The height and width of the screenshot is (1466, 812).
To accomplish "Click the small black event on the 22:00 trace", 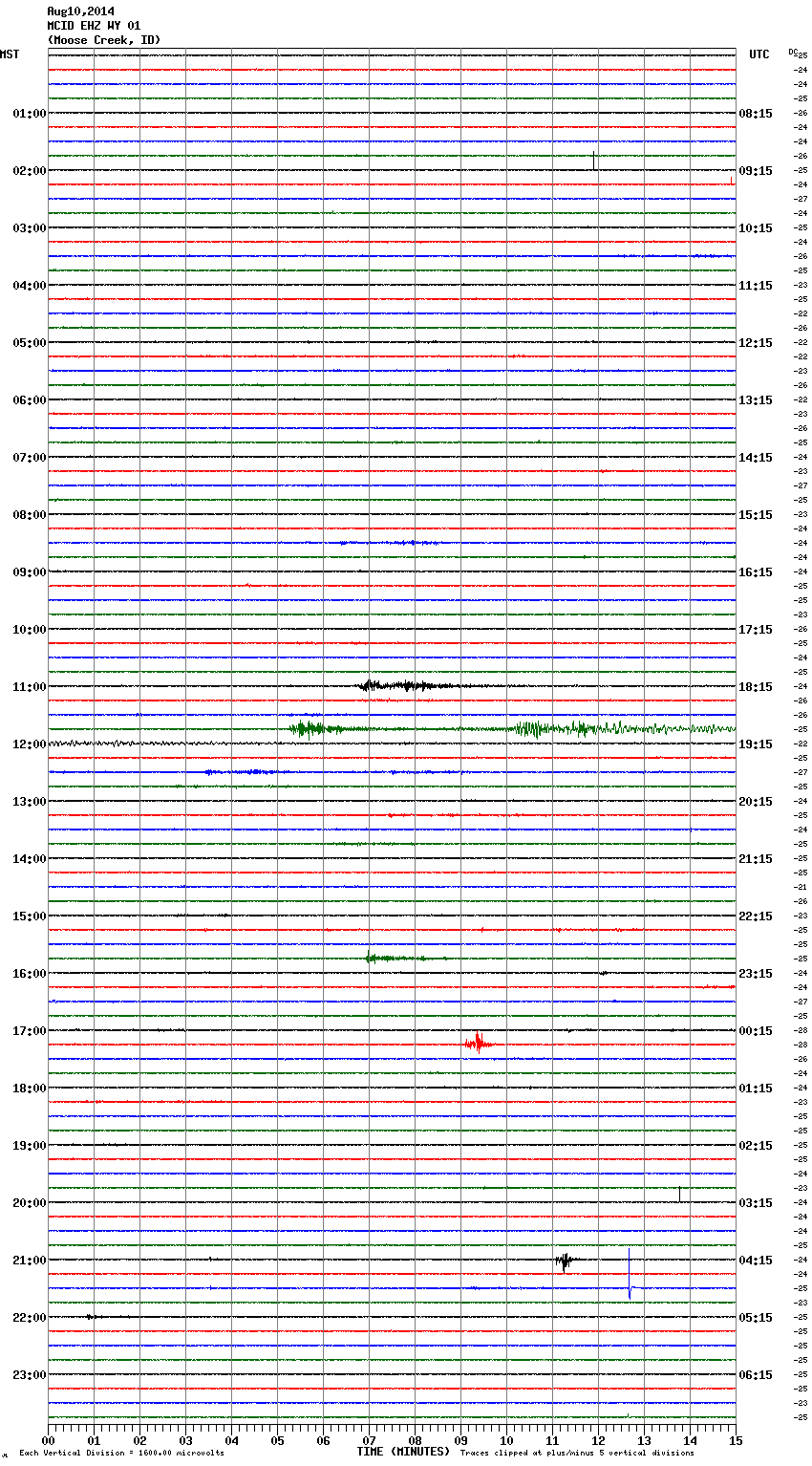I will click(x=93, y=1317).
